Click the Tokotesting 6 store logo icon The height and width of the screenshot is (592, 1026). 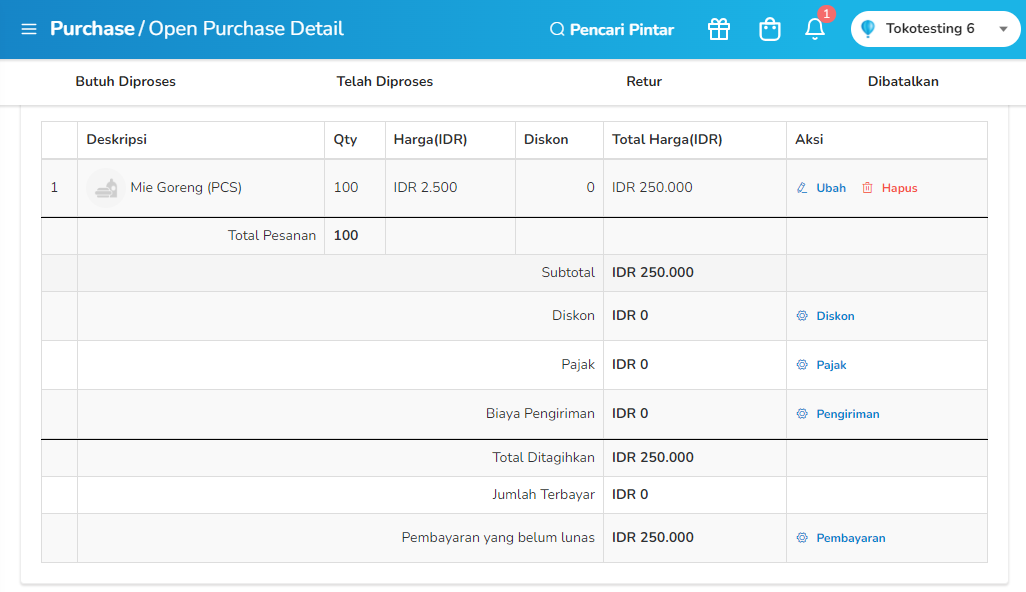[x=869, y=29]
